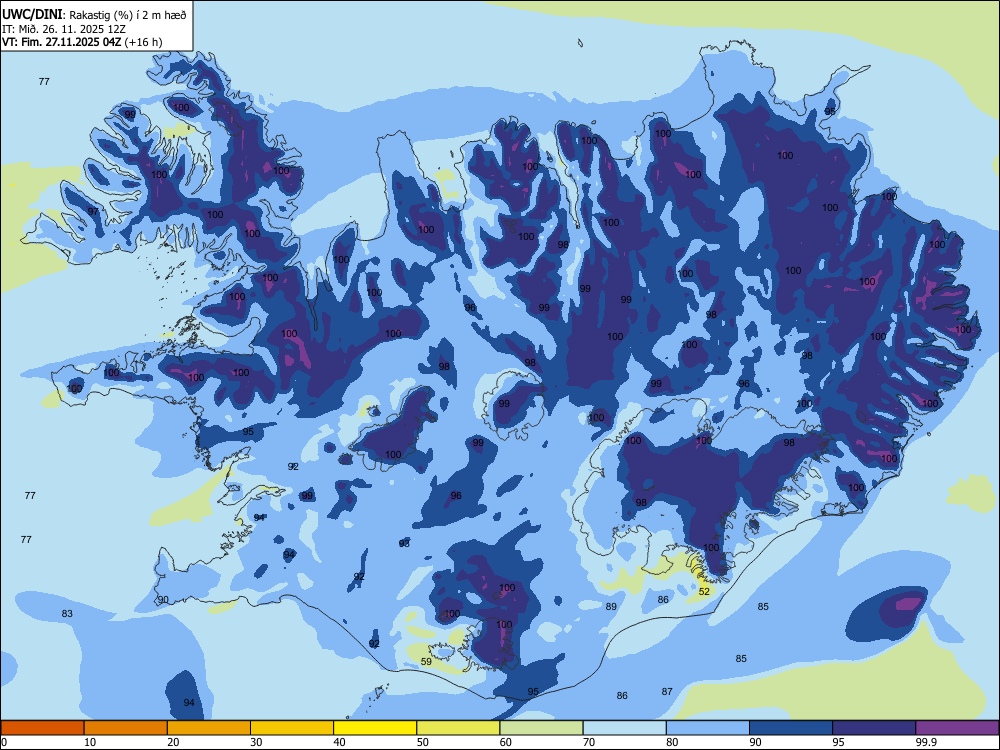Click the map humidity value '89'
This screenshot has height=750, width=1000.
tap(611, 607)
